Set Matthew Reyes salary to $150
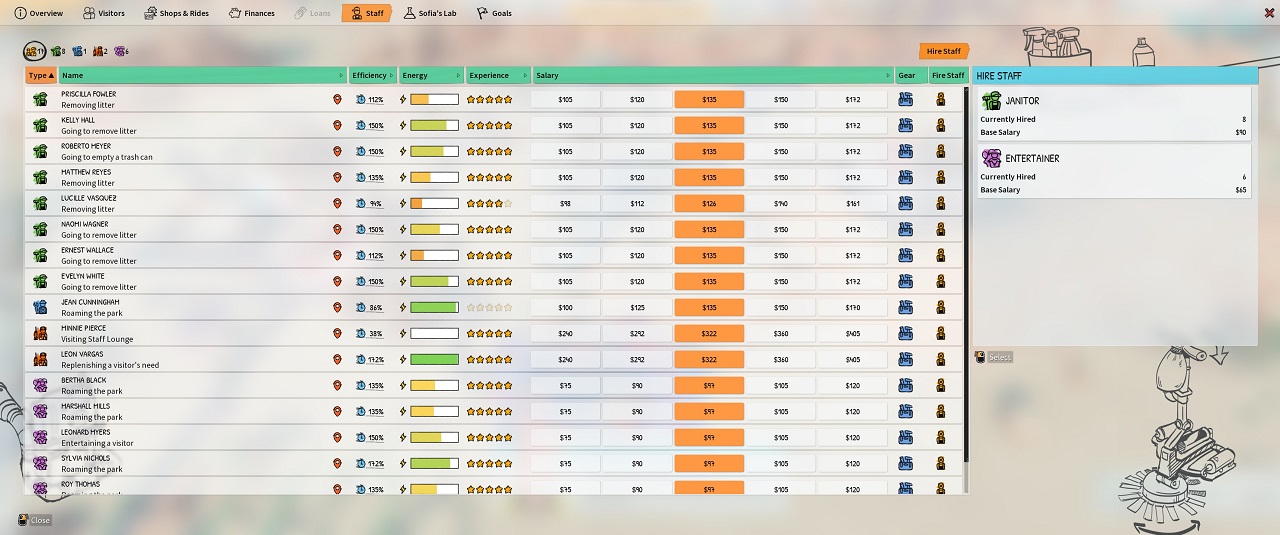The image size is (1280, 535). point(781,177)
